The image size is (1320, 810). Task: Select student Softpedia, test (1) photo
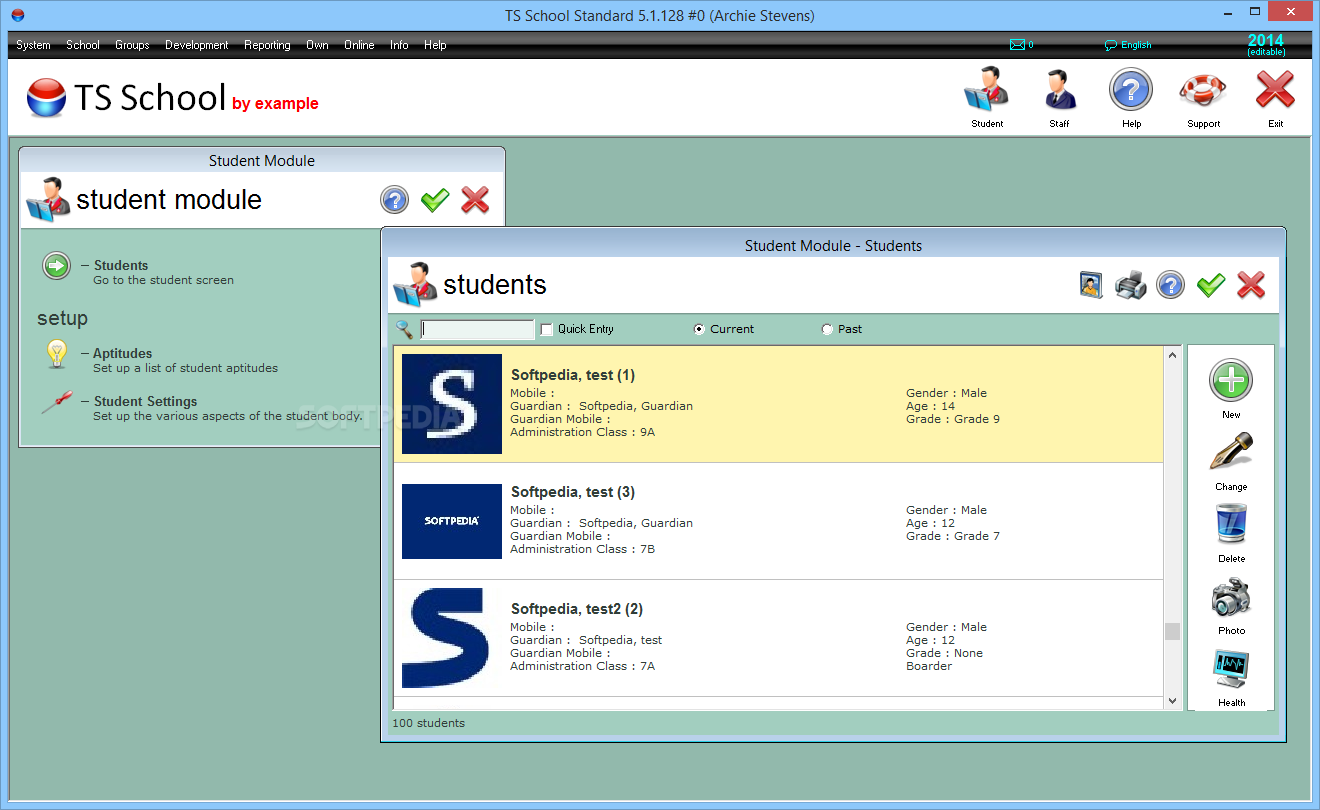pos(452,404)
